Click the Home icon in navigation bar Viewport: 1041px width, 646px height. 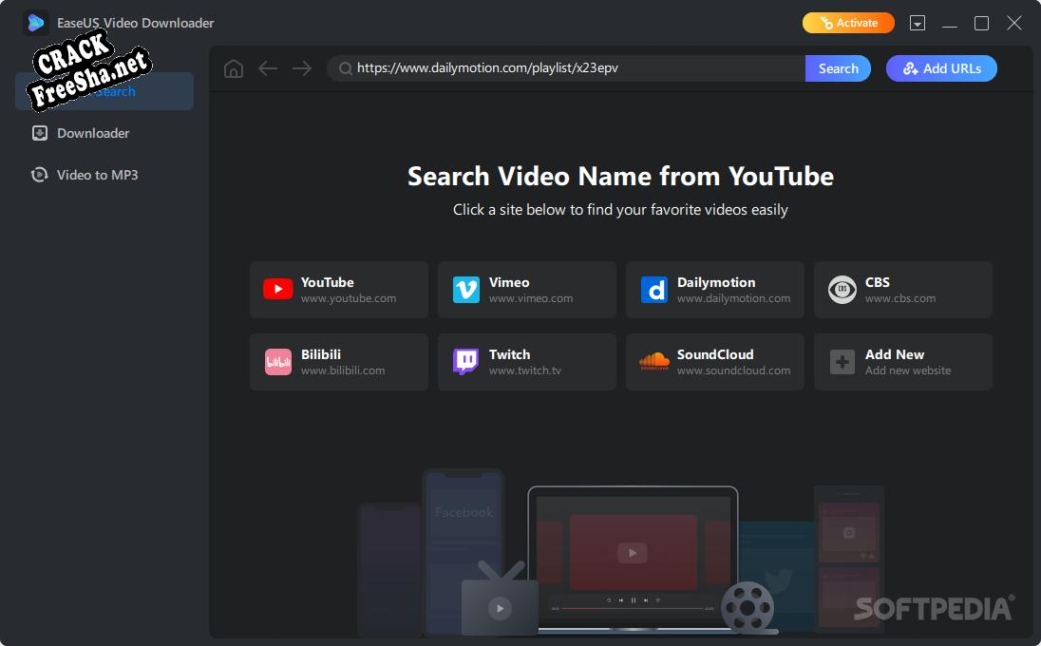tap(234, 69)
